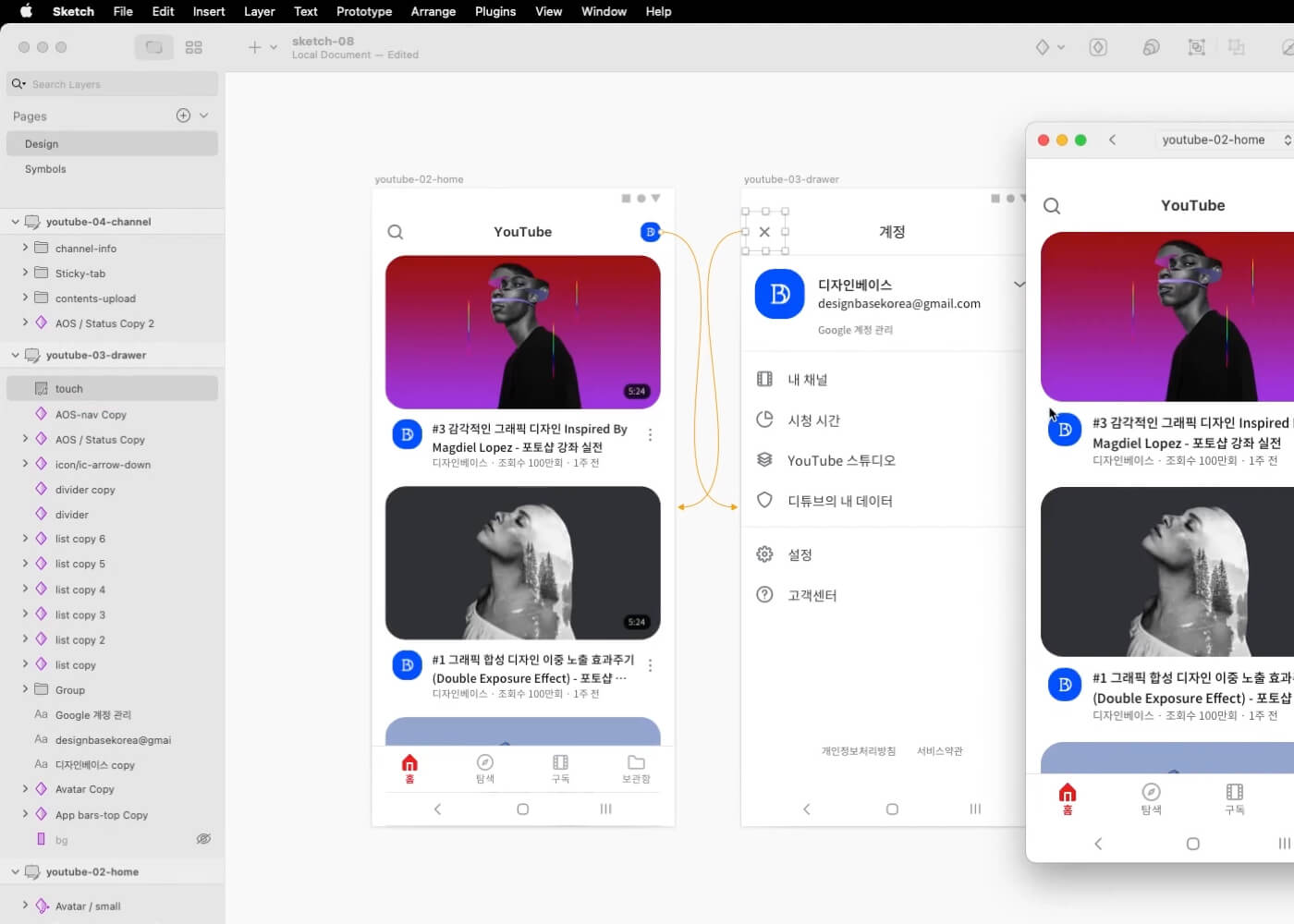Select the Symbols page
The height and width of the screenshot is (924, 1294).
click(113, 169)
